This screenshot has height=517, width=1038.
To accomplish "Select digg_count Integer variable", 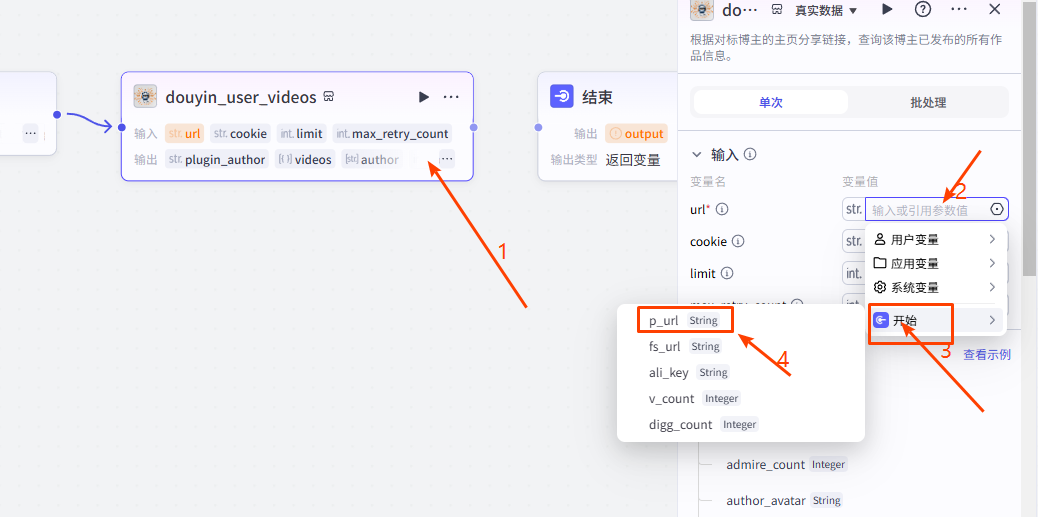I will (703, 424).
